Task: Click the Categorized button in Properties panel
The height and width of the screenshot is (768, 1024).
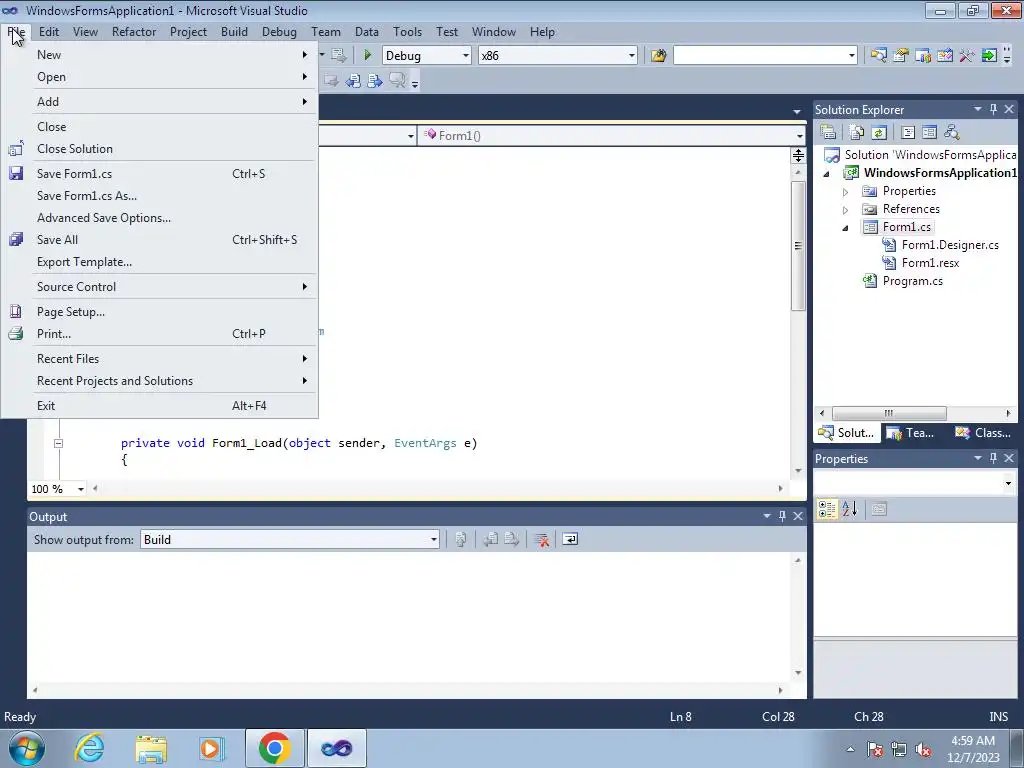Action: [827, 509]
